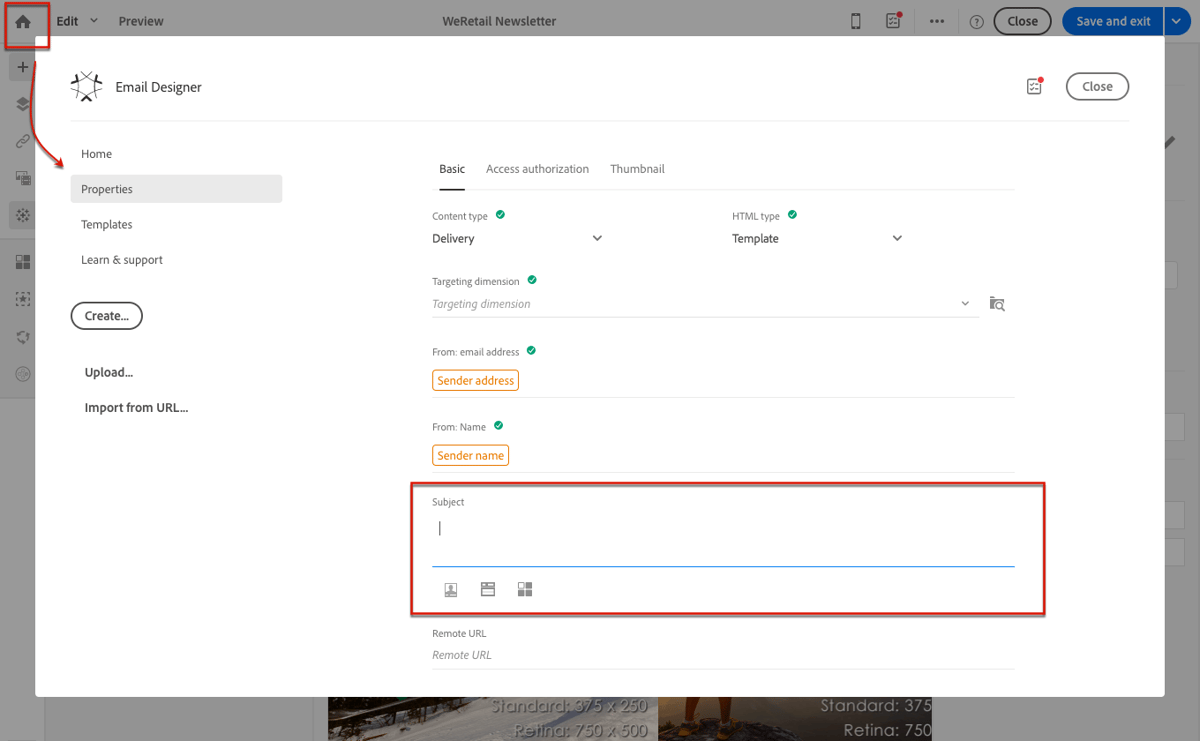Image resolution: width=1200 pixels, height=741 pixels.
Task: Expand the Targeting dimension dropdown
Action: coord(964,303)
